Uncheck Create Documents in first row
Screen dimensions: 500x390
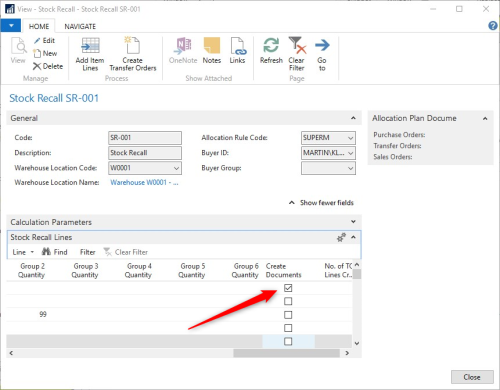point(288,288)
